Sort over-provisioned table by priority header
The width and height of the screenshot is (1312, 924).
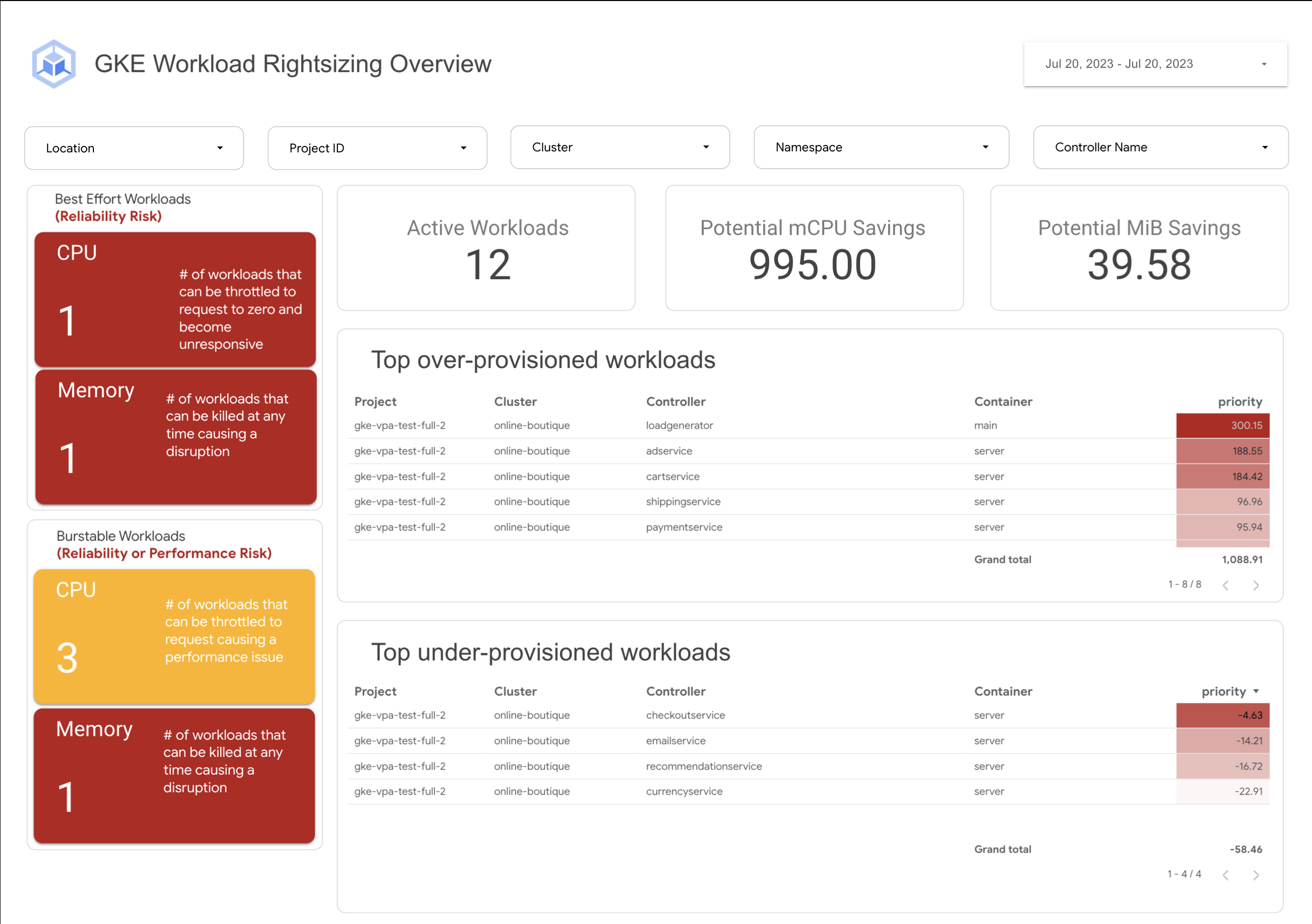click(1240, 402)
